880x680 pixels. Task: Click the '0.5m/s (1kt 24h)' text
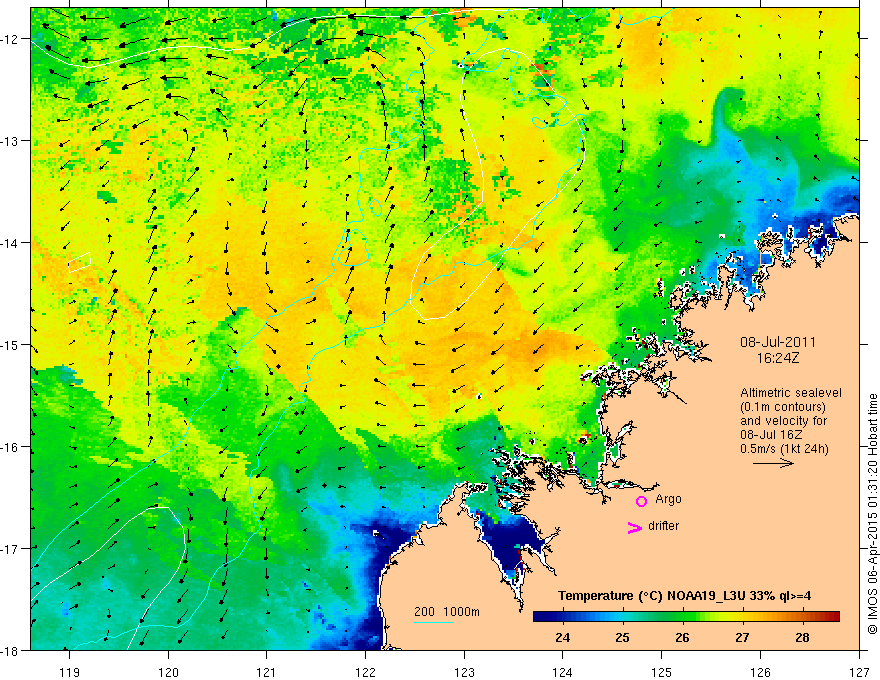point(784,448)
